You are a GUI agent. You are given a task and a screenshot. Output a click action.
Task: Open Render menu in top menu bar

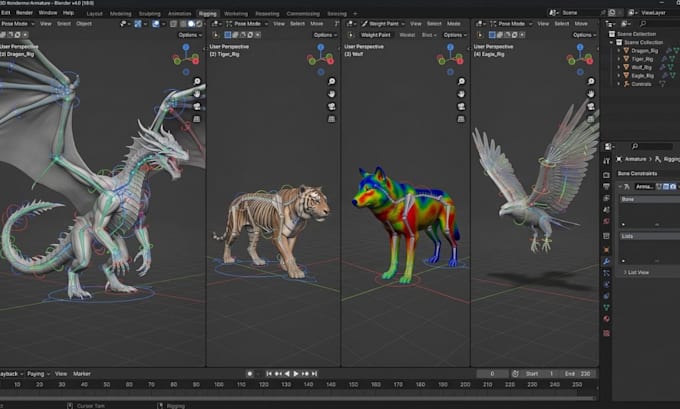[24, 13]
